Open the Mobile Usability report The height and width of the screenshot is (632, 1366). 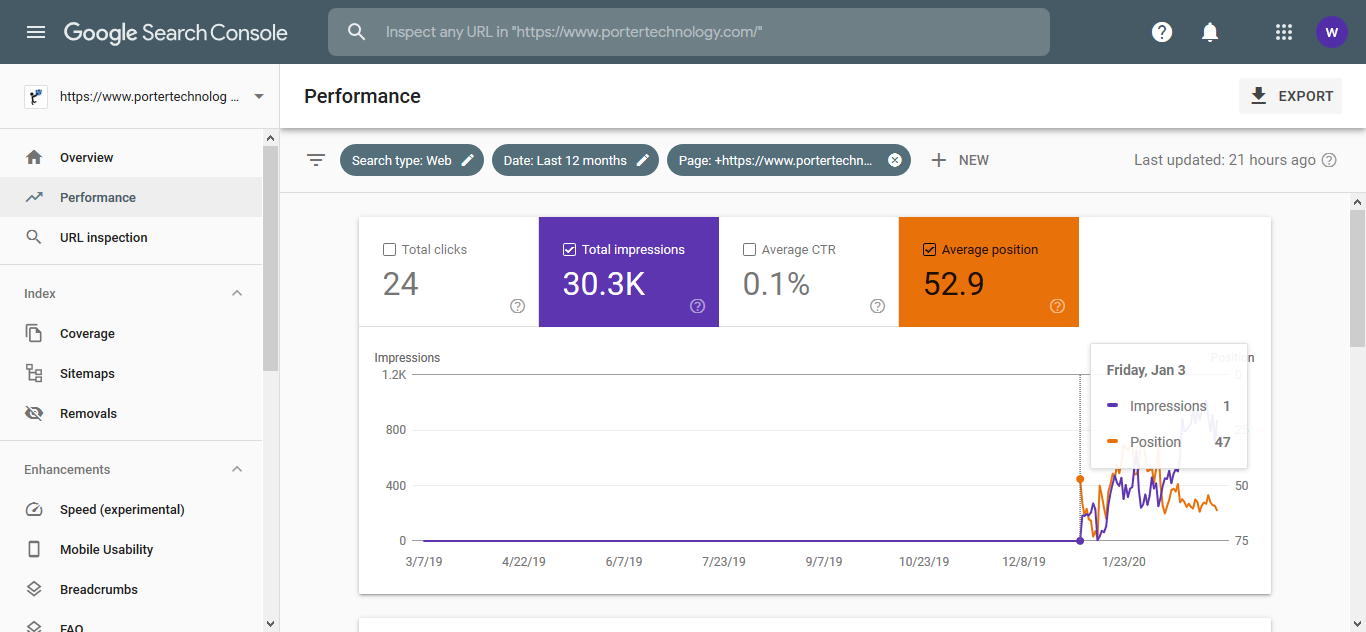(131, 549)
